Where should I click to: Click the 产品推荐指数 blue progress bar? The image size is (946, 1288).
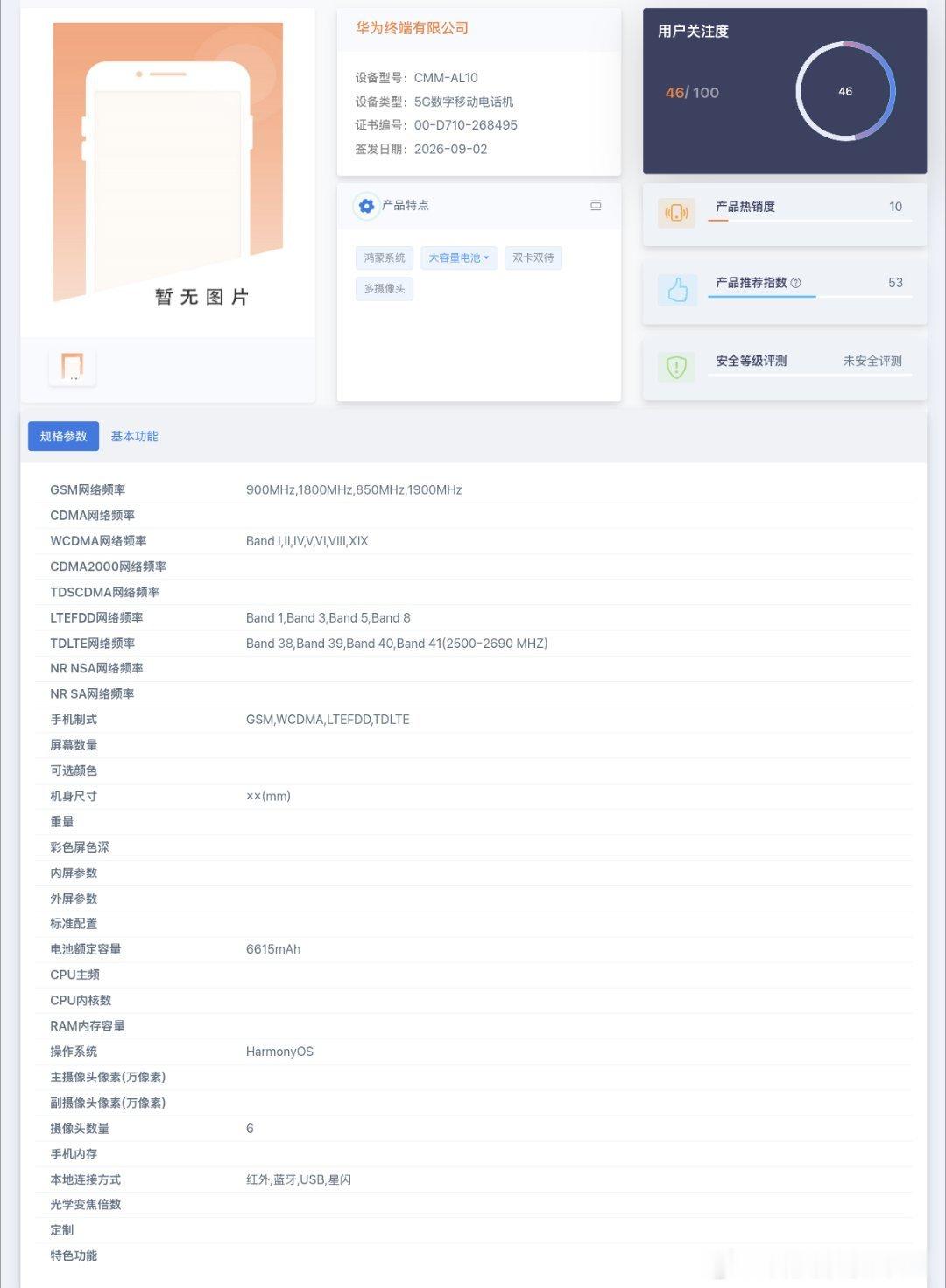click(762, 297)
